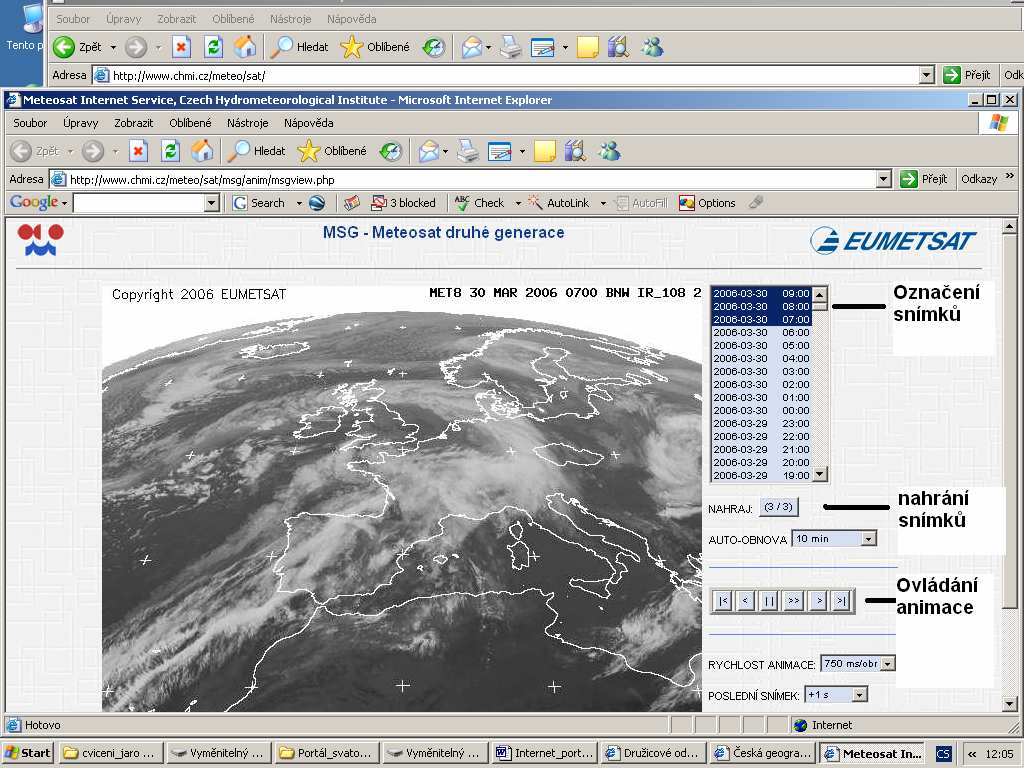Screen dimensions: 1024x768
Task: Click Google toolbar highlighter pen icon
Action: pyautogui.click(x=756, y=203)
